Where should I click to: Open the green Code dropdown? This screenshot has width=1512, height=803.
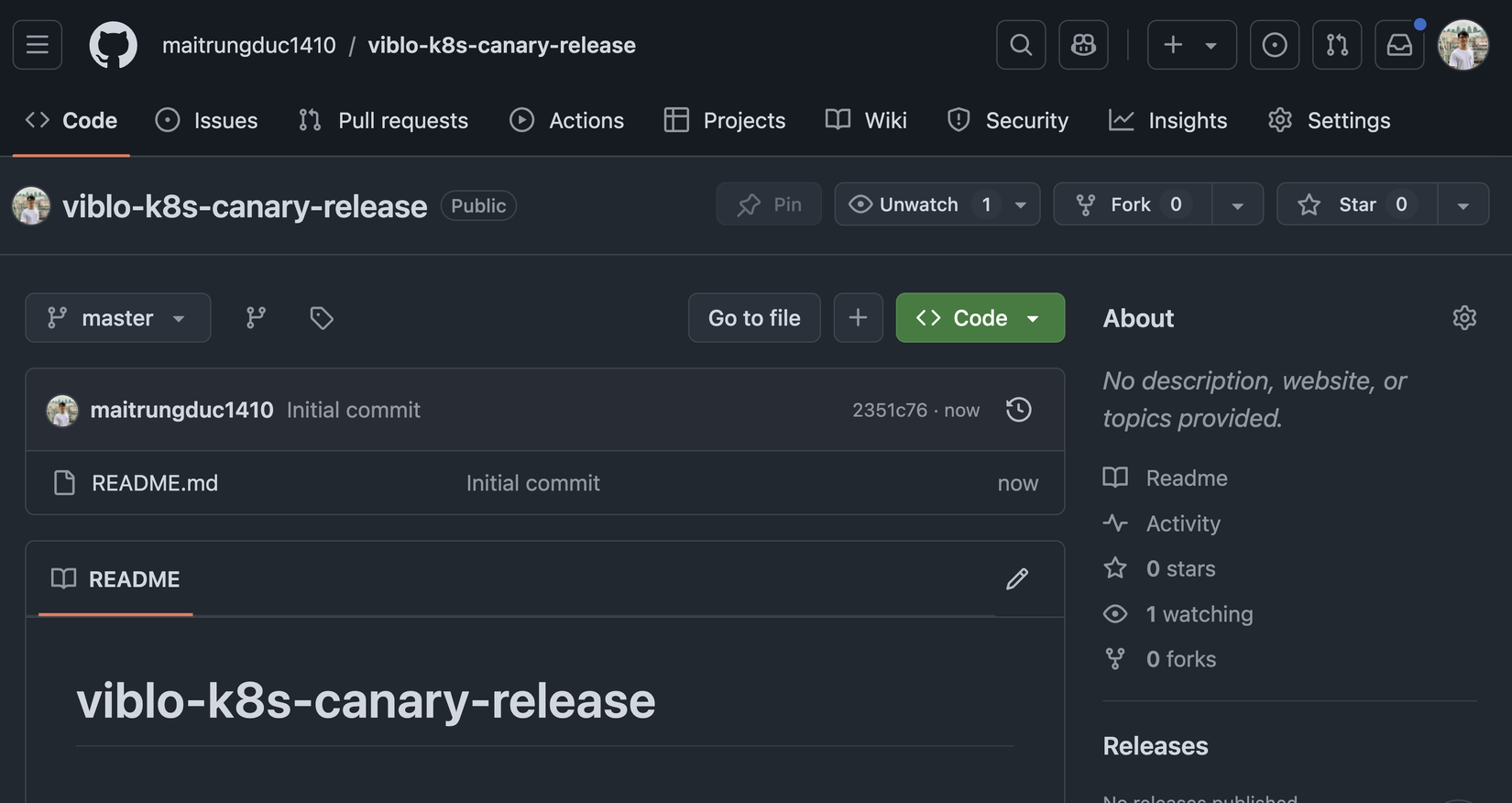pos(980,318)
